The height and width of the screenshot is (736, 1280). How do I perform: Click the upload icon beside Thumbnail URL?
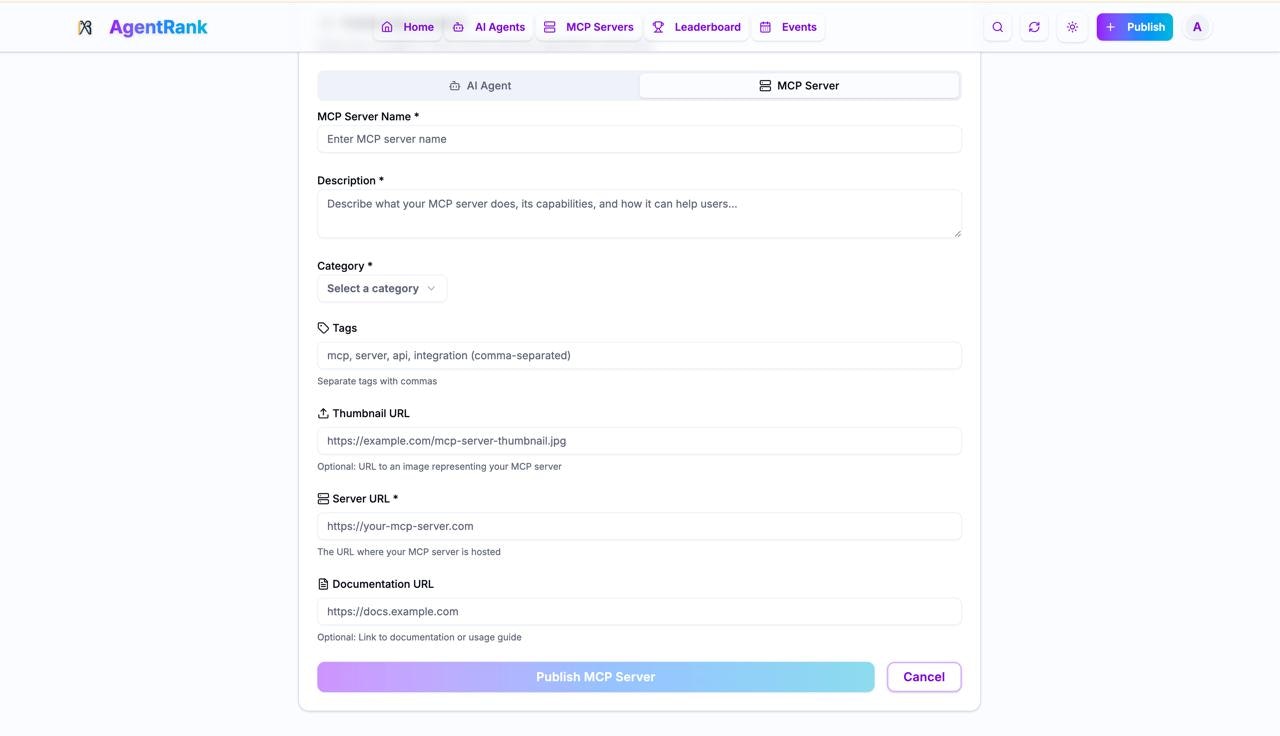(323, 413)
